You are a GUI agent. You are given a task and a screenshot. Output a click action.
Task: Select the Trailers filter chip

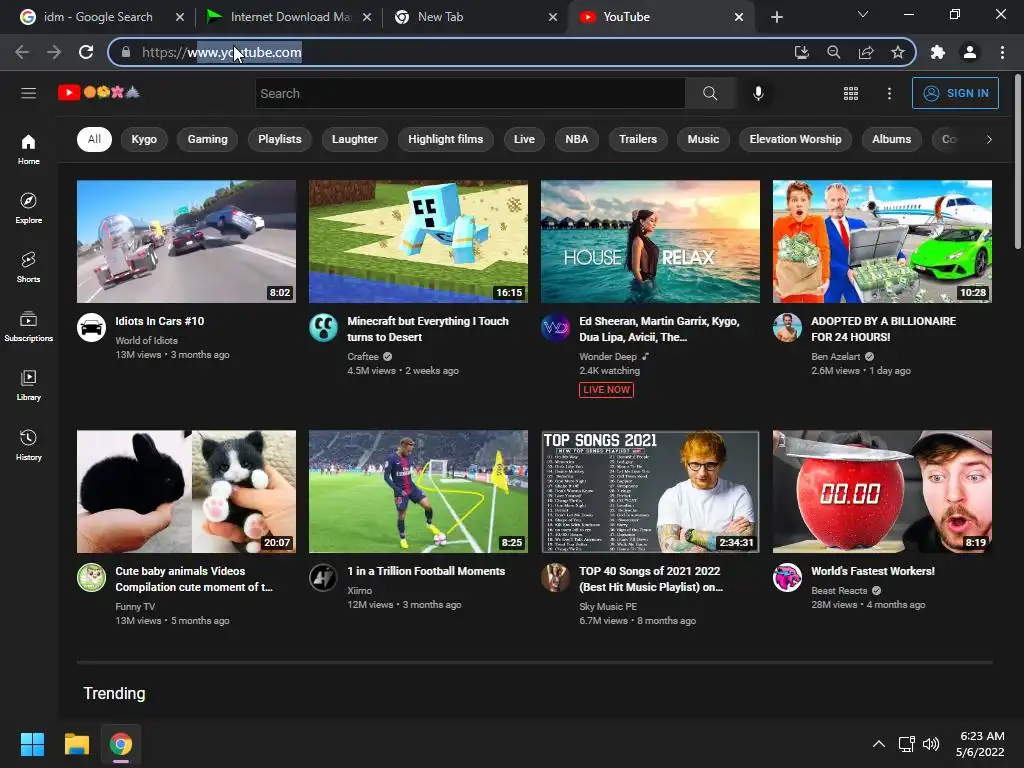pos(638,139)
